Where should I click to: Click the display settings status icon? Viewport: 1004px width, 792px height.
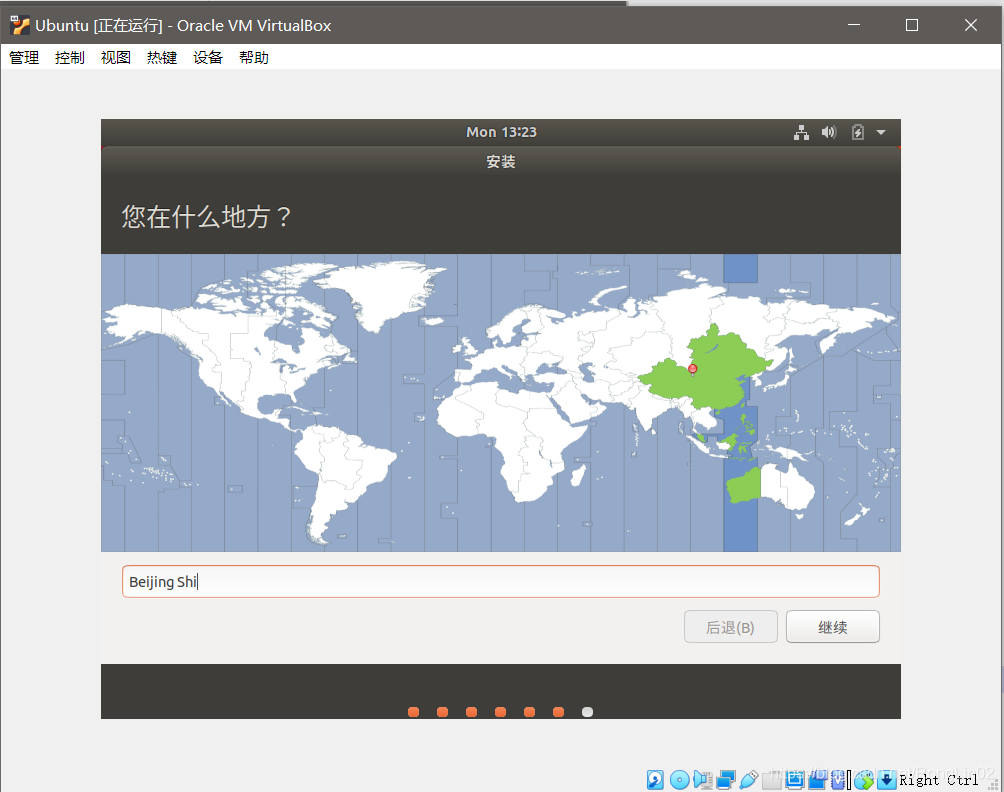click(795, 780)
